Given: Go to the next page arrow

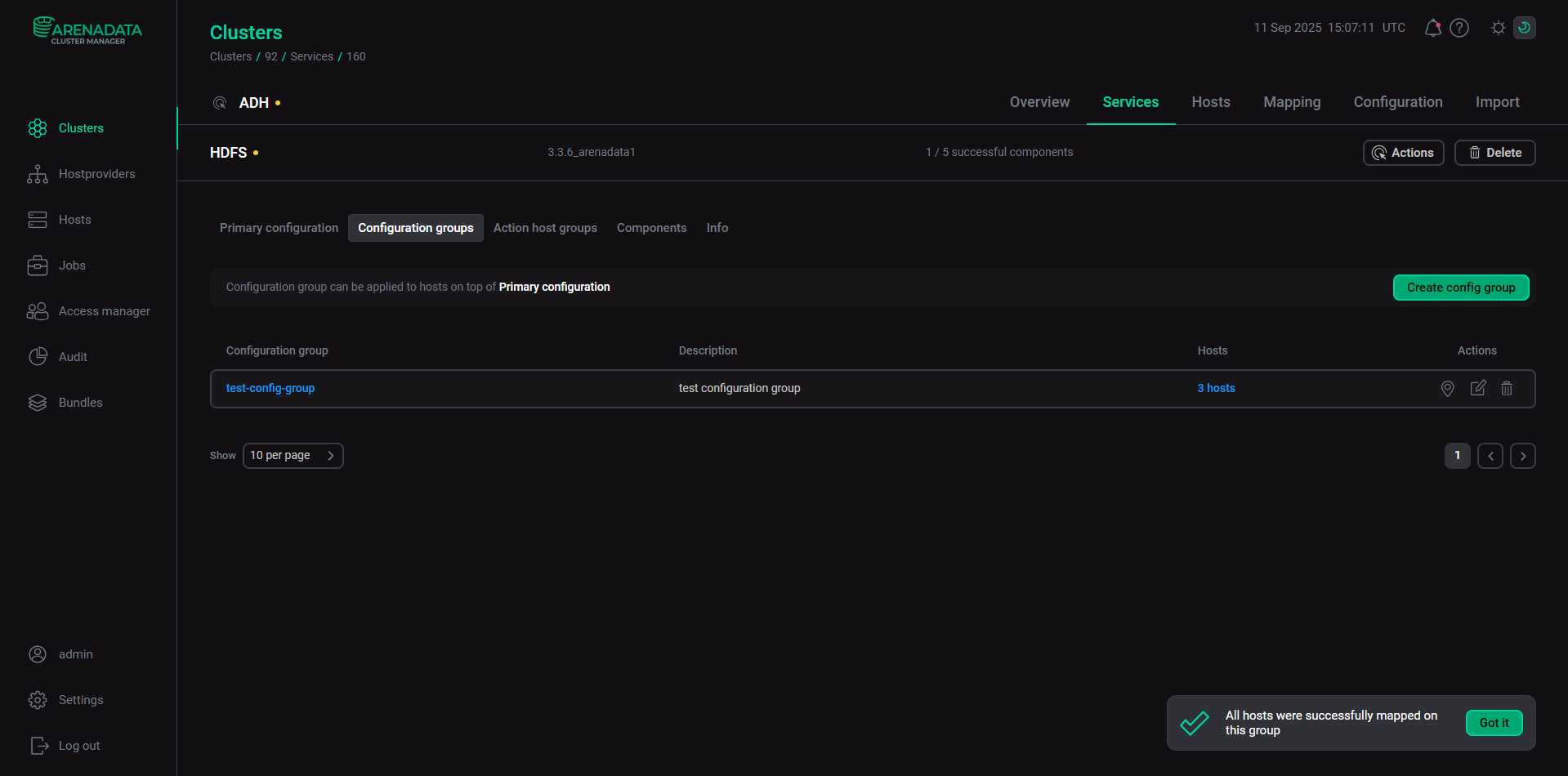Looking at the screenshot, I should click(1522, 456).
